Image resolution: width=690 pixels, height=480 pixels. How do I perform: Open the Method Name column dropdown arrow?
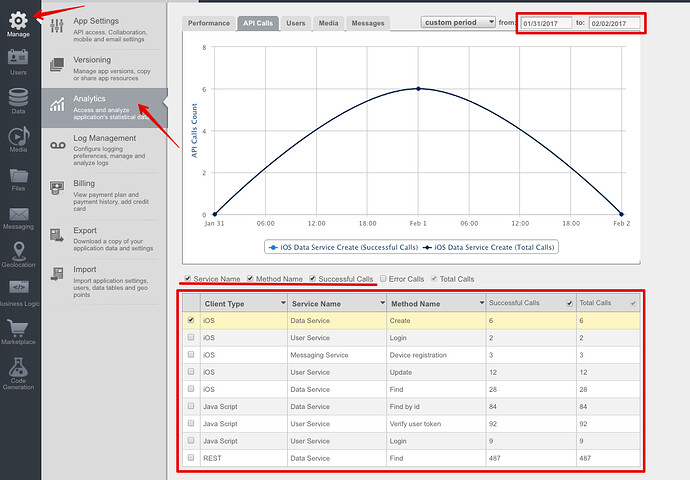click(x=482, y=303)
